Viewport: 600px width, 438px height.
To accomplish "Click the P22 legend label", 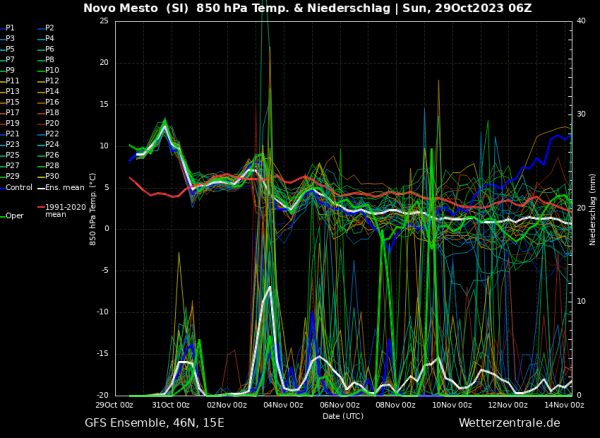I will coord(48,134).
